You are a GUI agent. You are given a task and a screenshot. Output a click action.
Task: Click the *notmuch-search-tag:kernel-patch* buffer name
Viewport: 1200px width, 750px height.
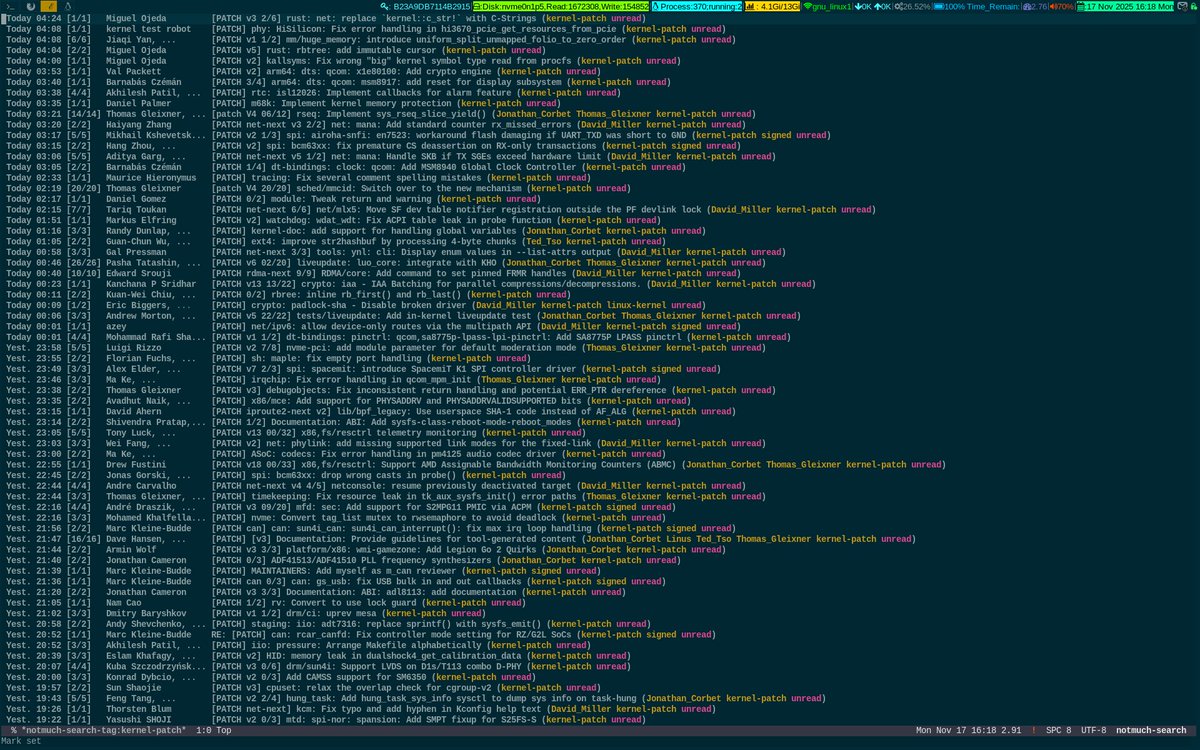coord(103,730)
